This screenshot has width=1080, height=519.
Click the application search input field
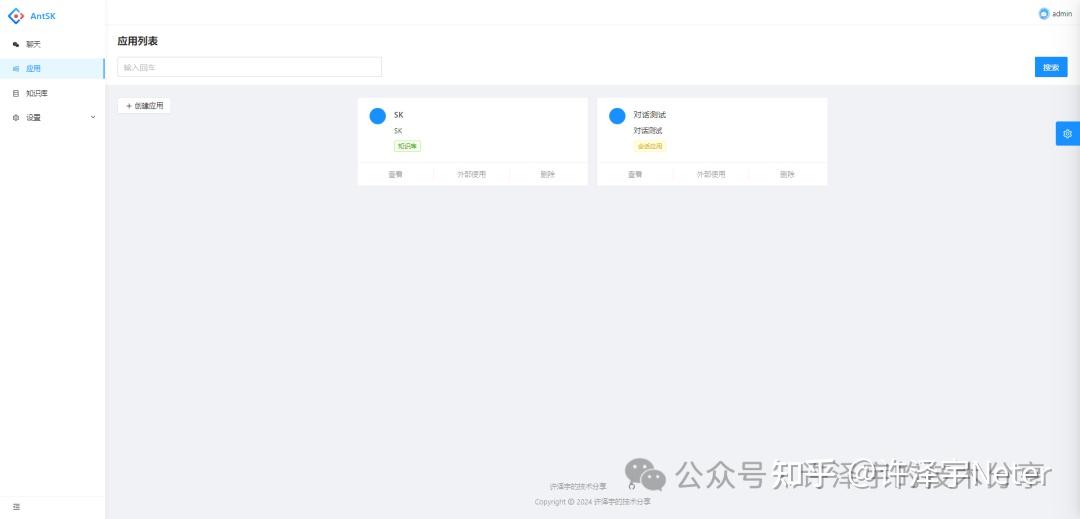pyautogui.click(x=249, y=67)
